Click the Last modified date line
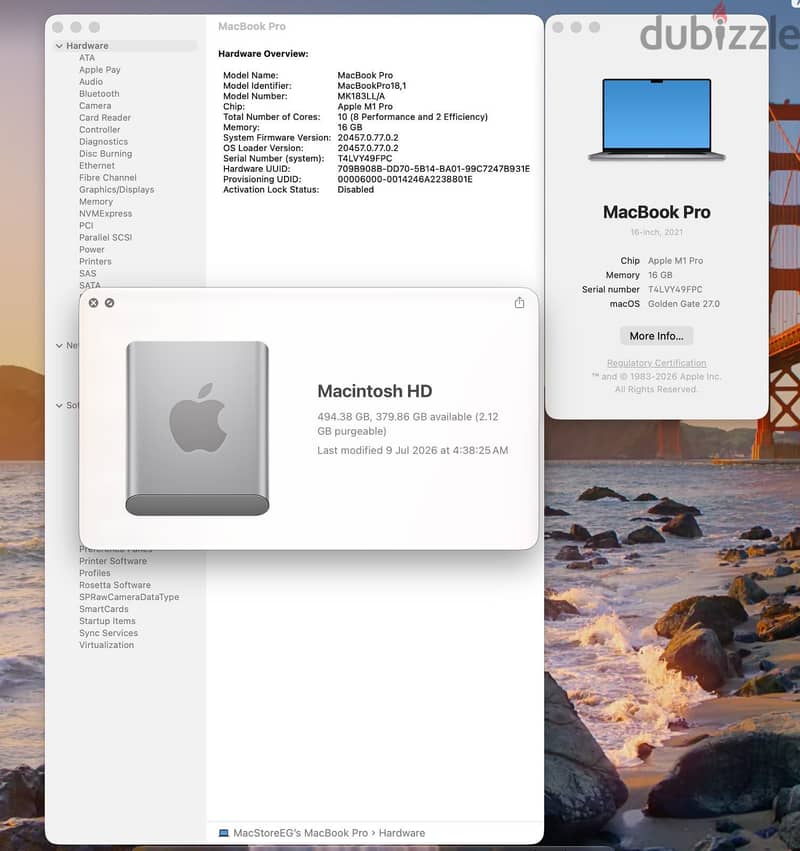The width and height of the screenshot is (800, 851). (412, 450)
